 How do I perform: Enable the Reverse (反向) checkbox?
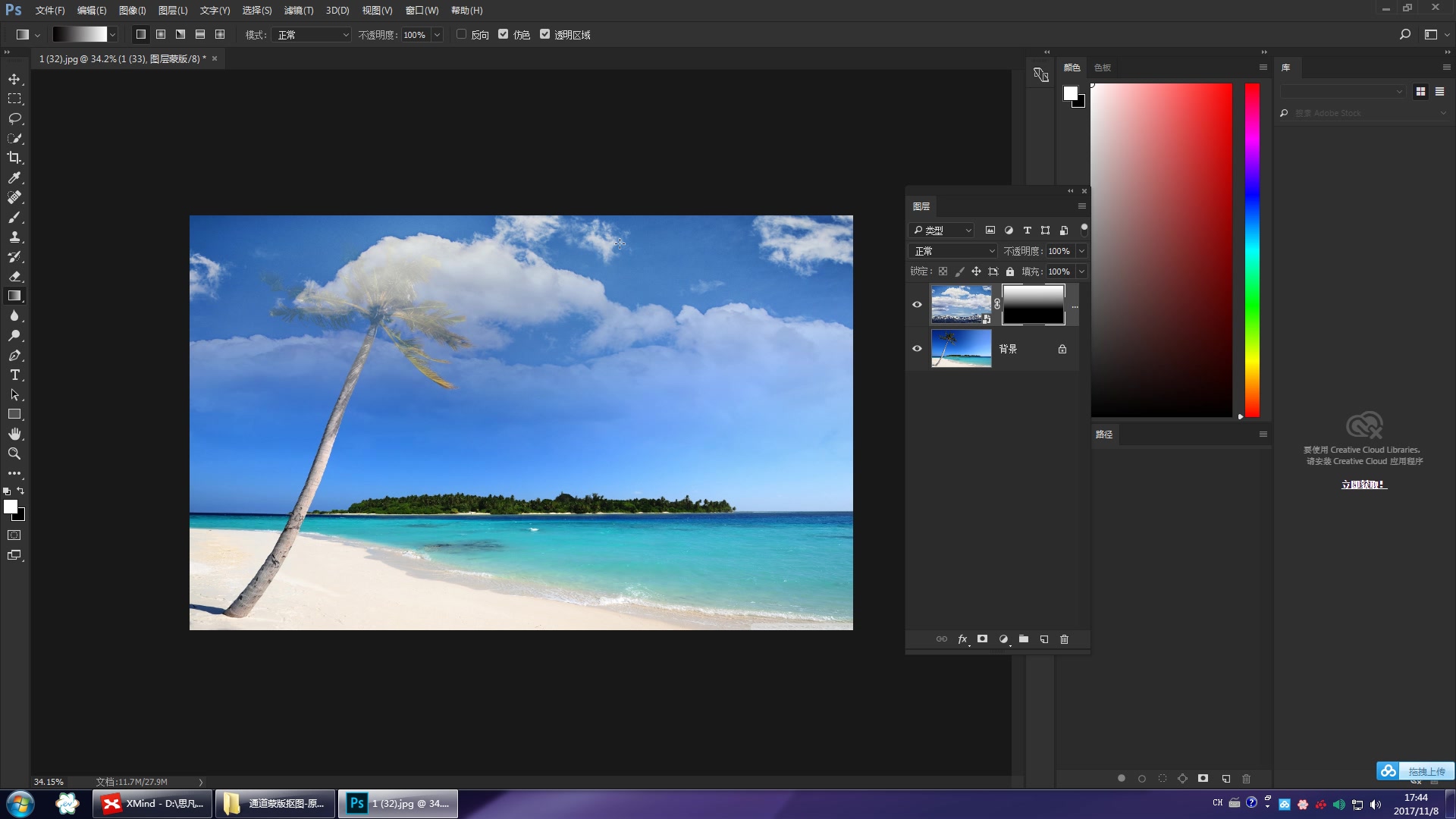(x=461, y=34)
